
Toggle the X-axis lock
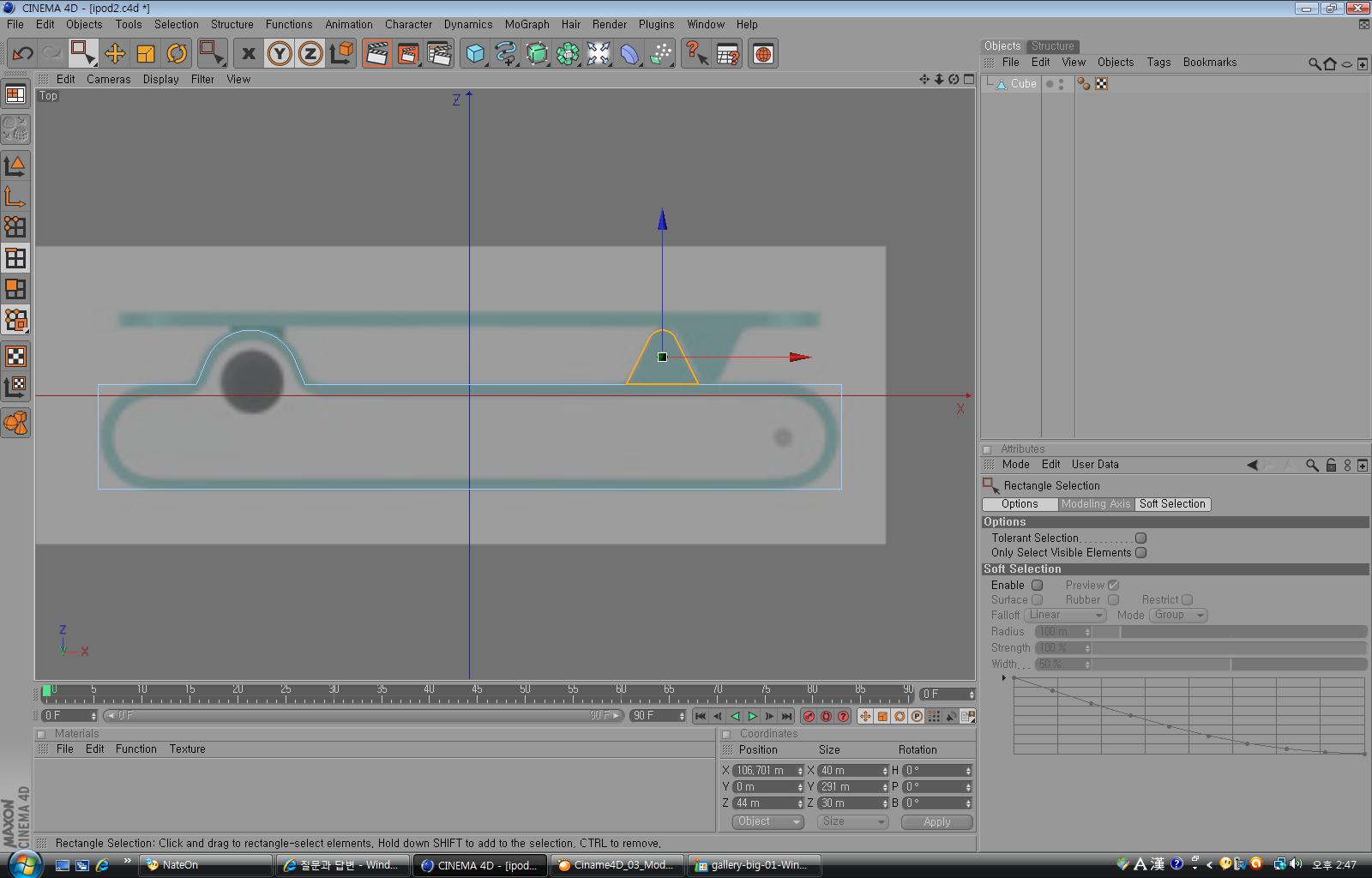point(248,54)
